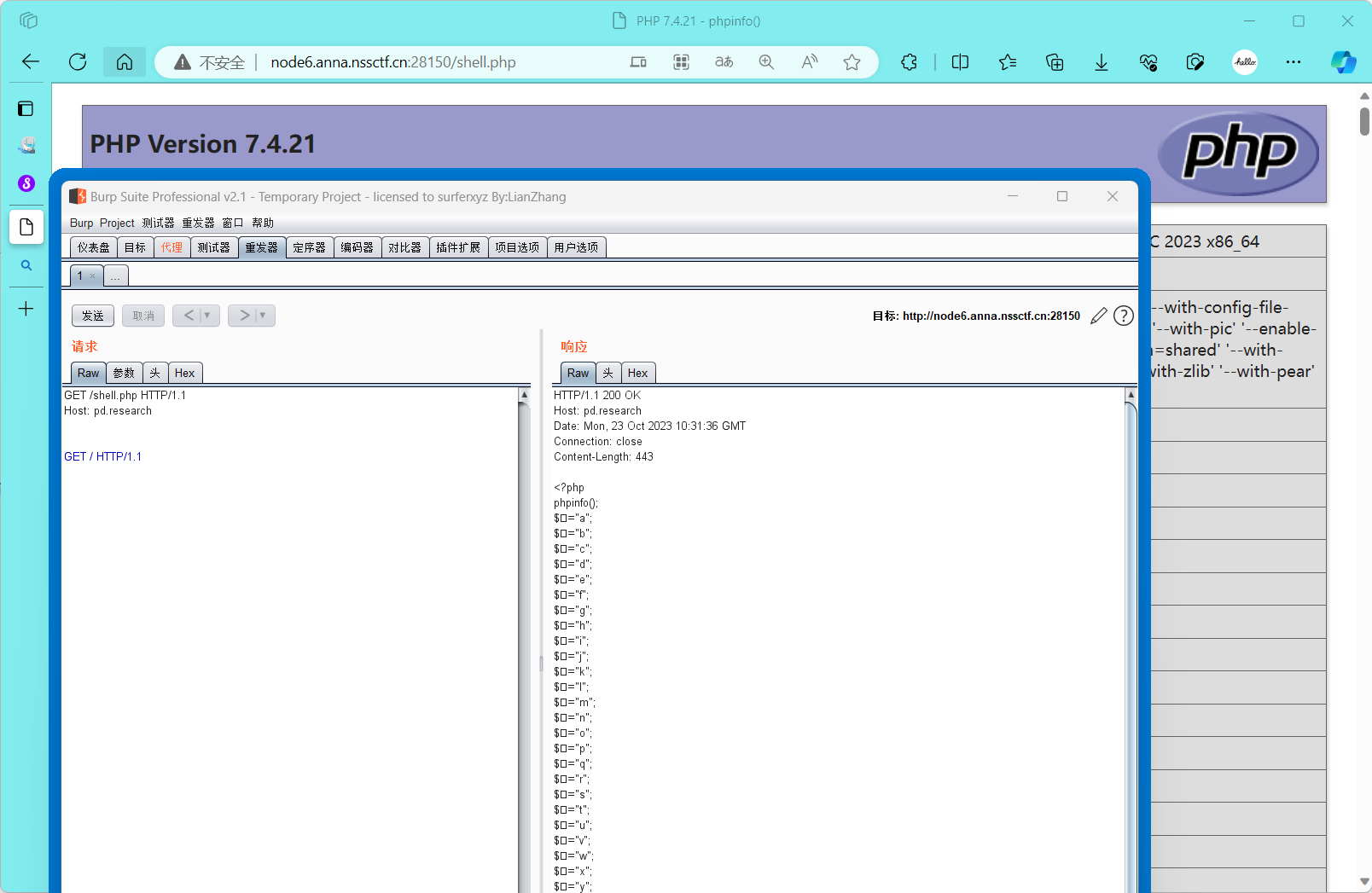Switch to the 编码器 tab
This screenshot has width=1372, height=893.
pyautogui.click(x=358, y=247)
